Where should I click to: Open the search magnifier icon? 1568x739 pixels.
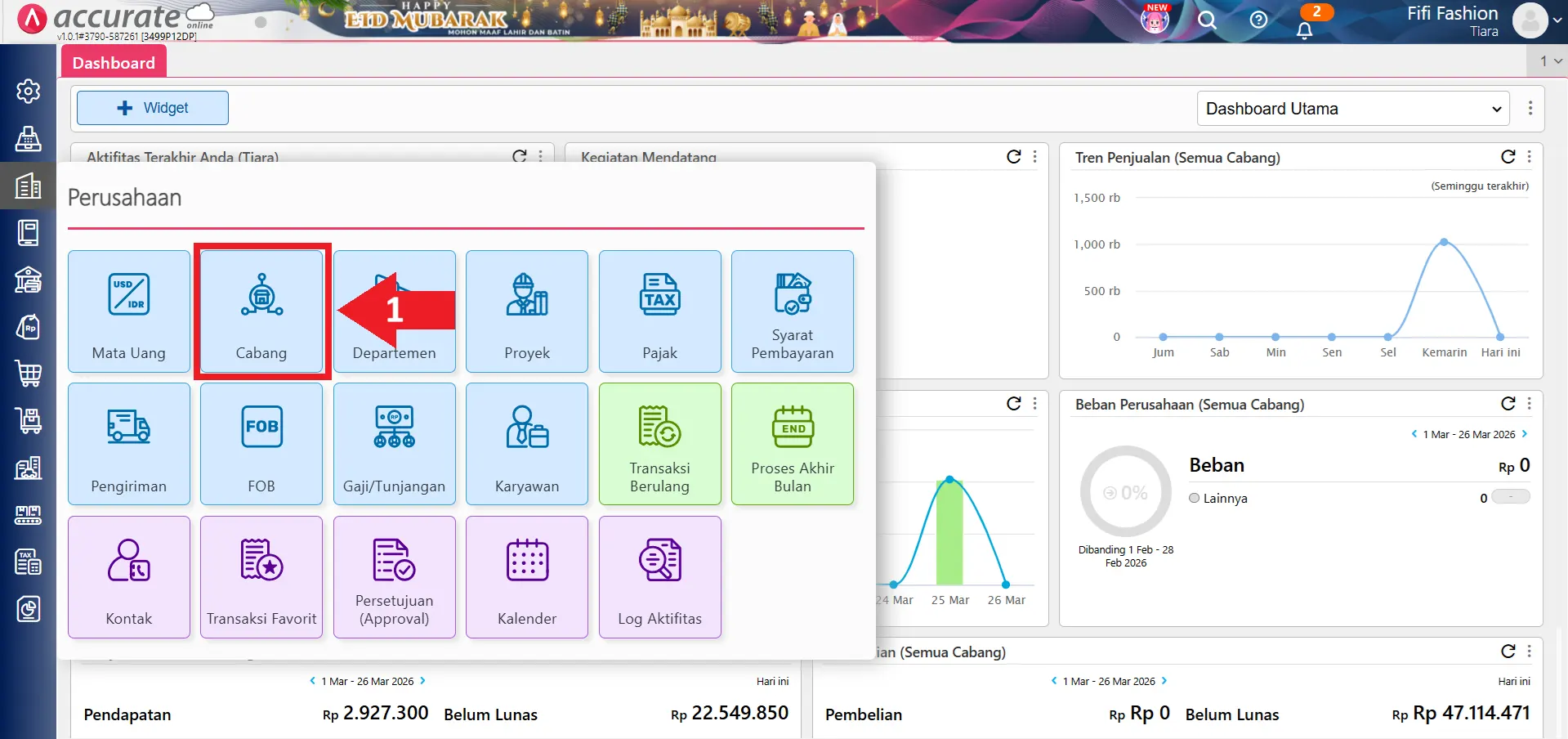[x=1207, y=20]
